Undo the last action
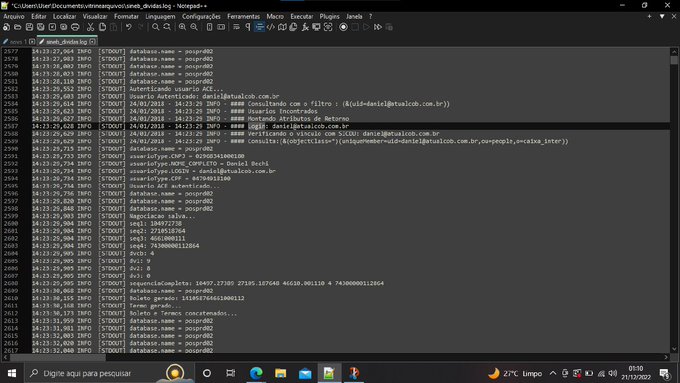The image size is (680, 383). point(129,27)
